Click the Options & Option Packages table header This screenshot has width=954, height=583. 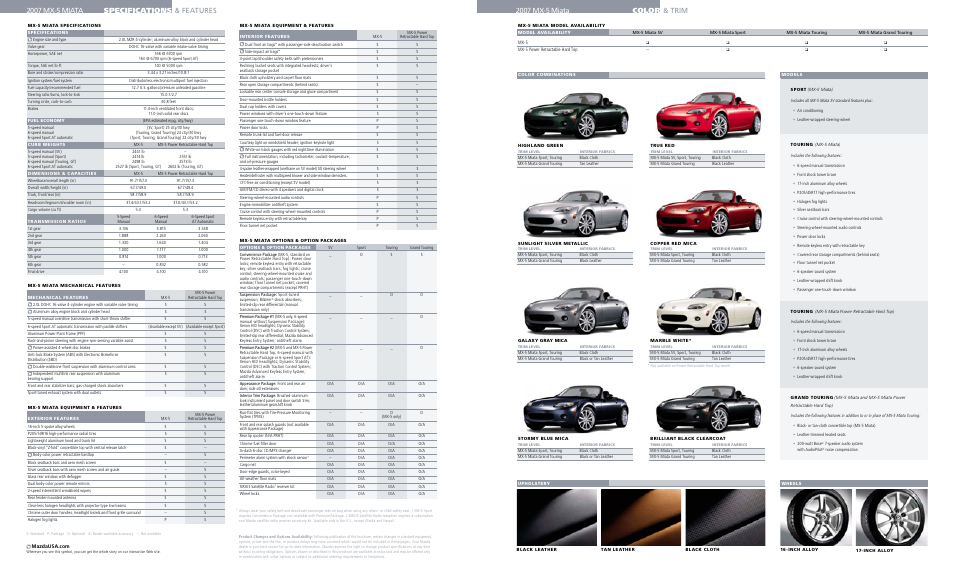277,248
